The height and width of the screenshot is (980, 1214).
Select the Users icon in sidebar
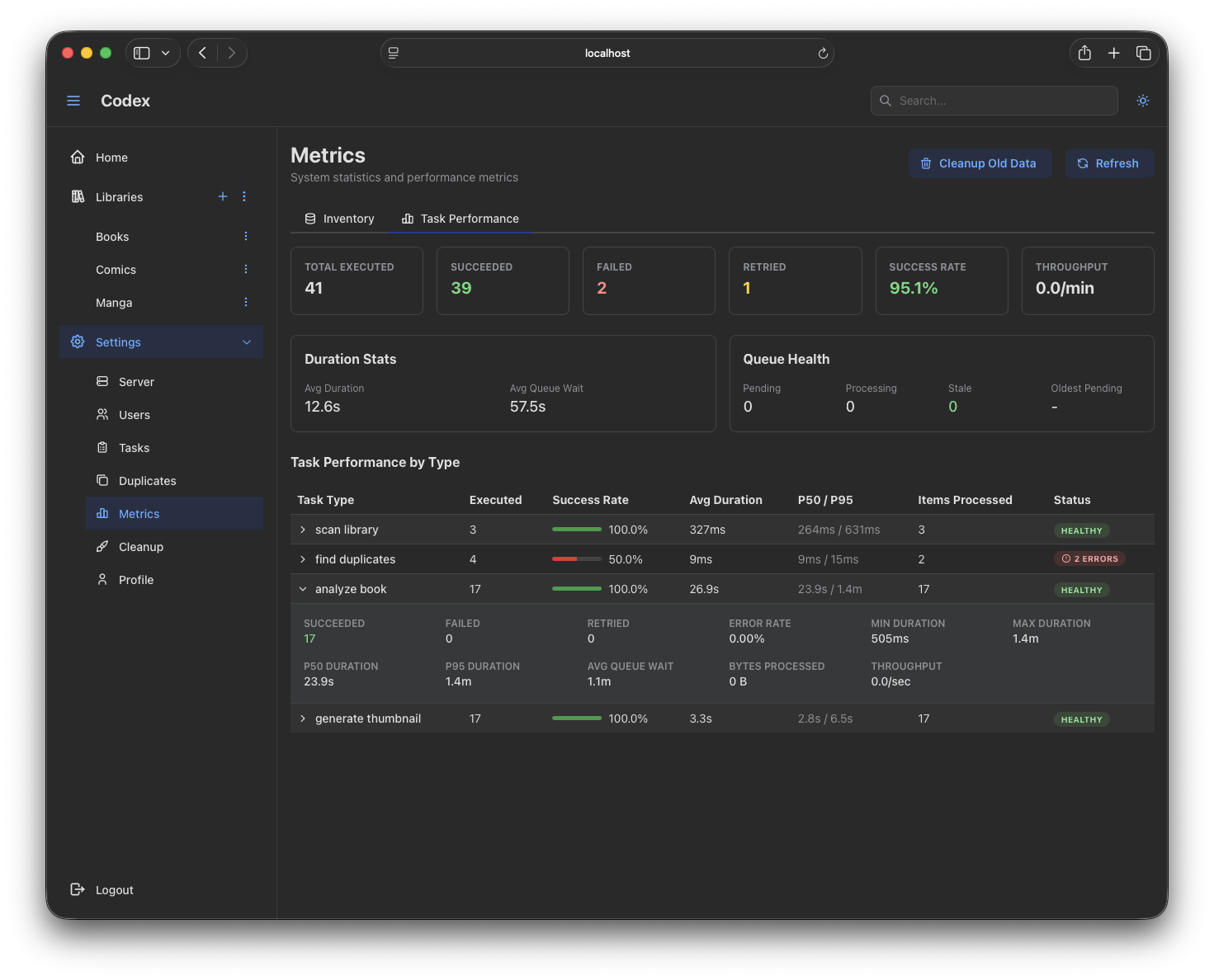coord(102,414)
